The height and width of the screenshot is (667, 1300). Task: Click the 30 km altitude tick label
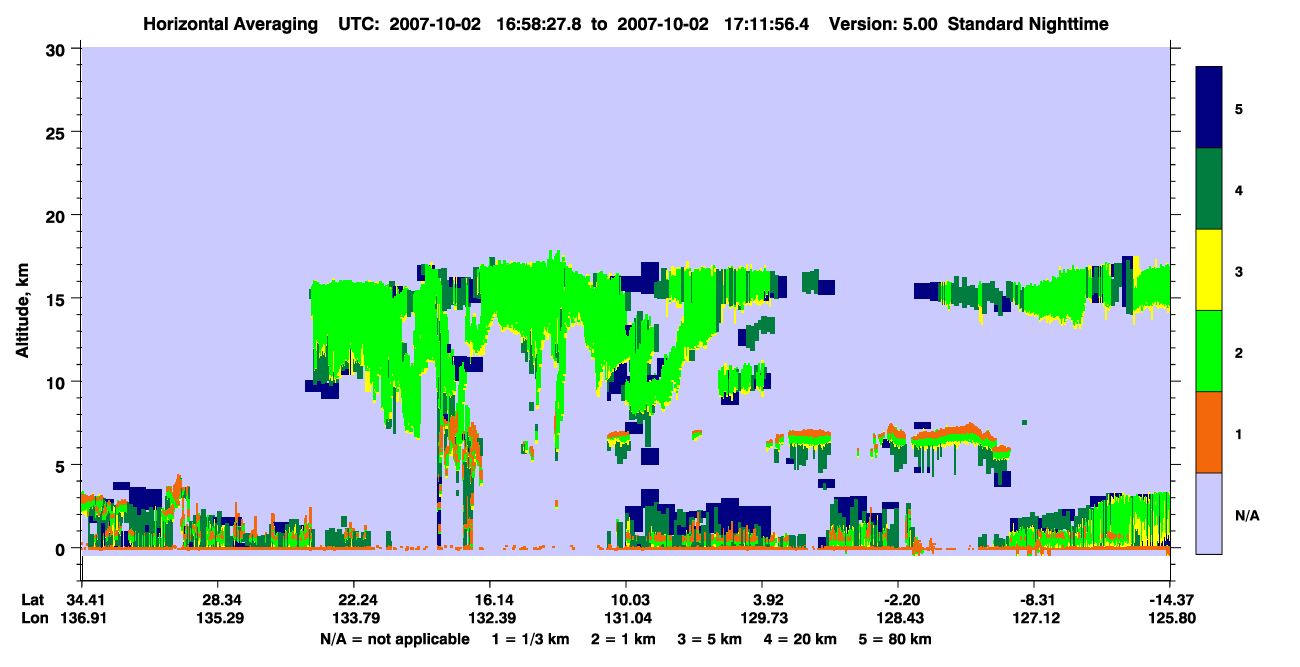click(x=58, y=49)
